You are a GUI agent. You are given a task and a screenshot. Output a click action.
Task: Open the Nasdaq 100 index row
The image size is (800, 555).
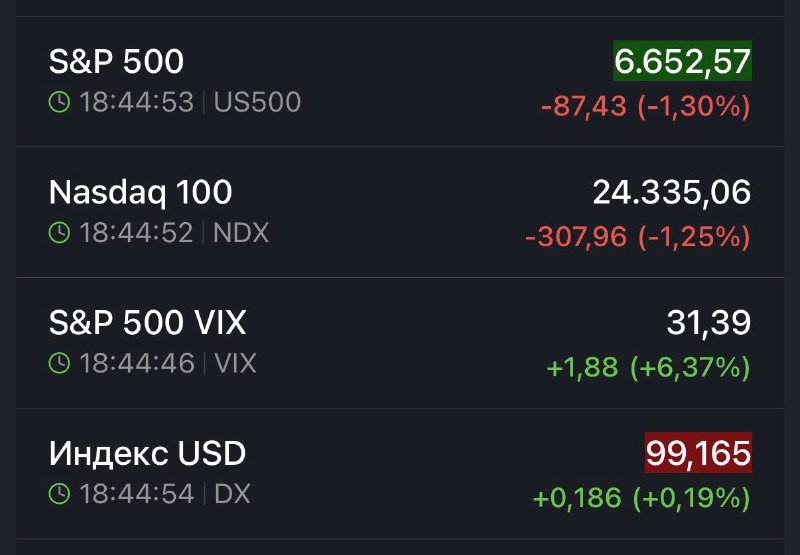(x=140, y=192)
